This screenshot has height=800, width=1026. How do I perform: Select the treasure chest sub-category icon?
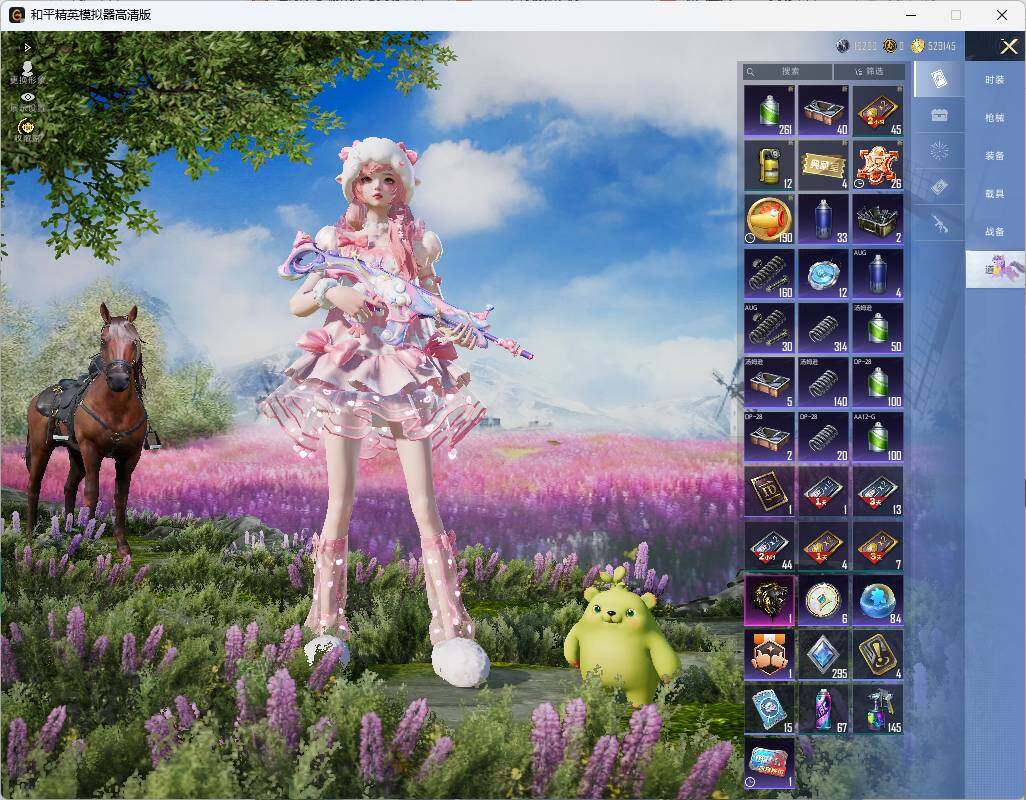click(940, 116)
